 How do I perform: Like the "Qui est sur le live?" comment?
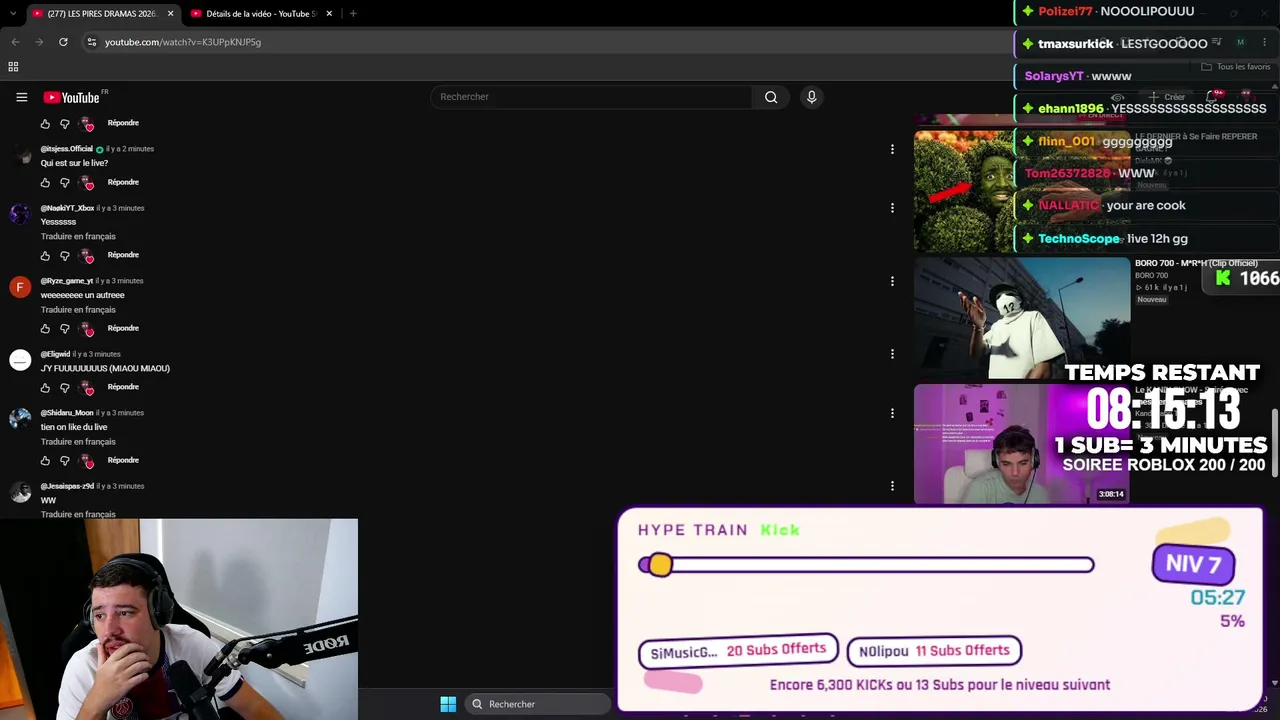coord(45,183)
